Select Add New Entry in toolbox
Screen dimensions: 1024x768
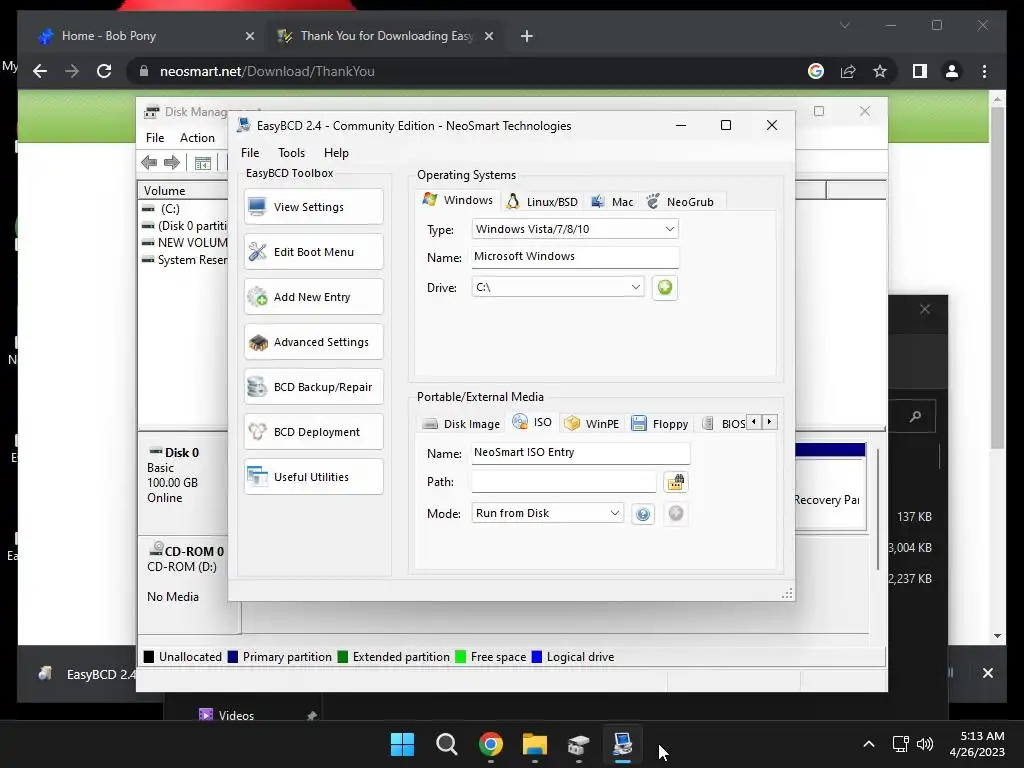[313, 297]
